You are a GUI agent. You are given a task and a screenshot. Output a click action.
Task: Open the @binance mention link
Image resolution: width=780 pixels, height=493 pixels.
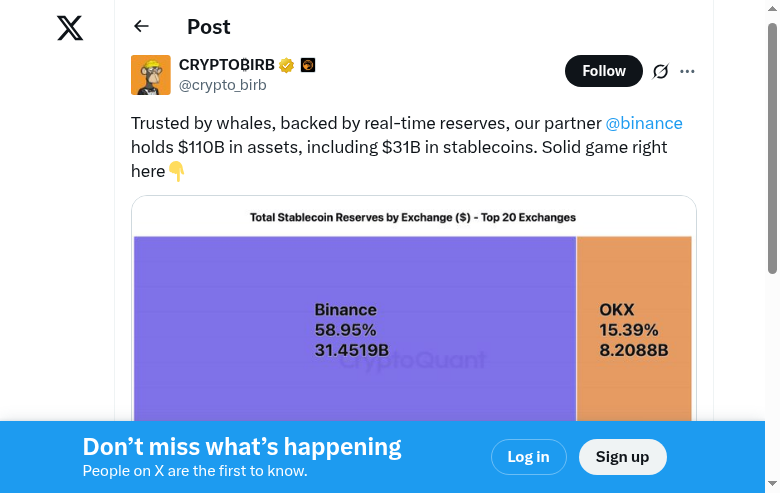coord(644,123)
